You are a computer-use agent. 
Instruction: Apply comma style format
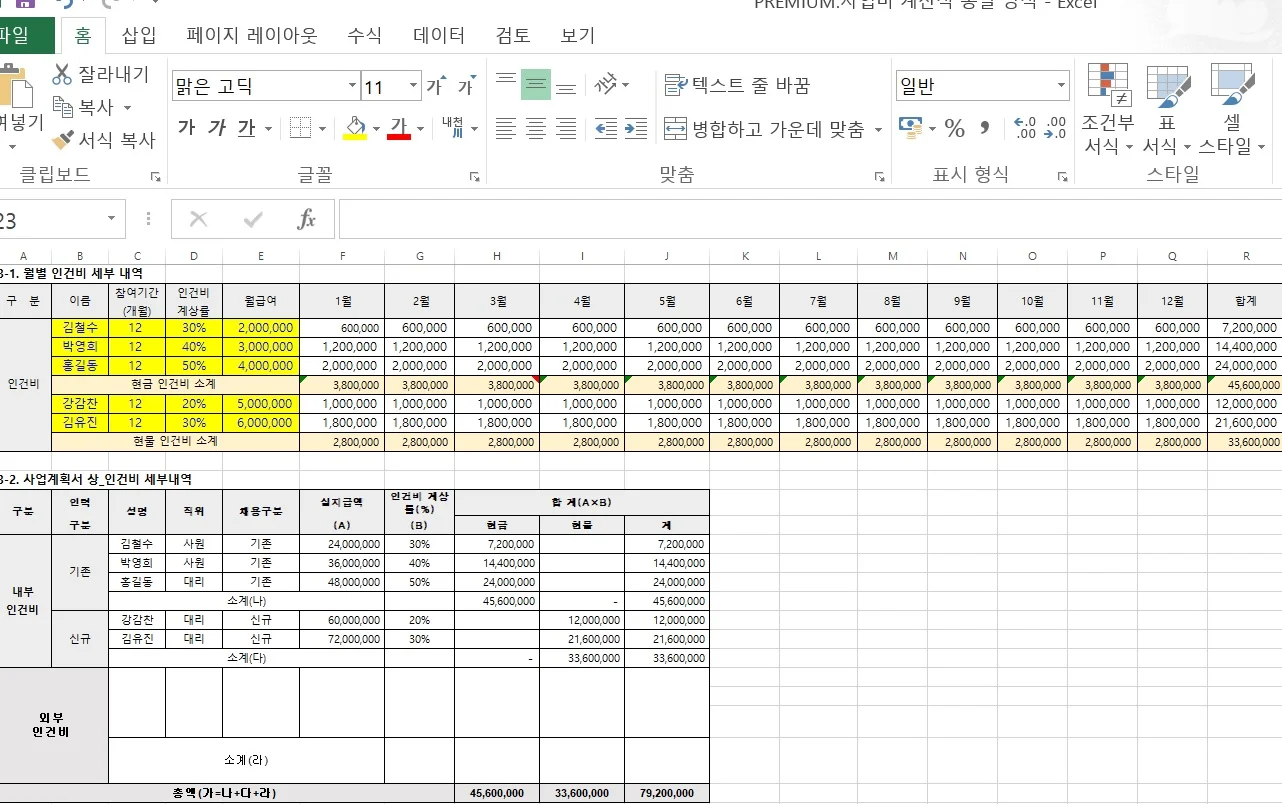pos(985,128)
